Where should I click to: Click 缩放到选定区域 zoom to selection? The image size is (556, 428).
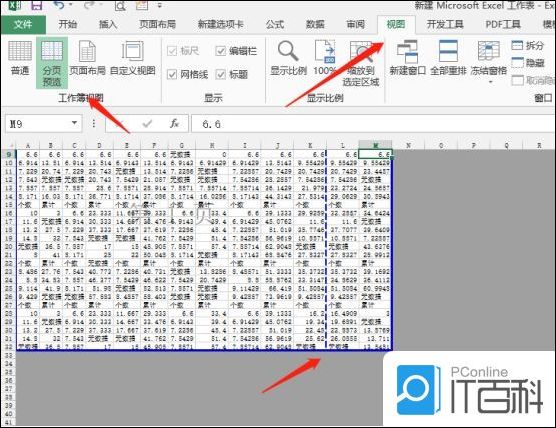[x=361, y=63]
